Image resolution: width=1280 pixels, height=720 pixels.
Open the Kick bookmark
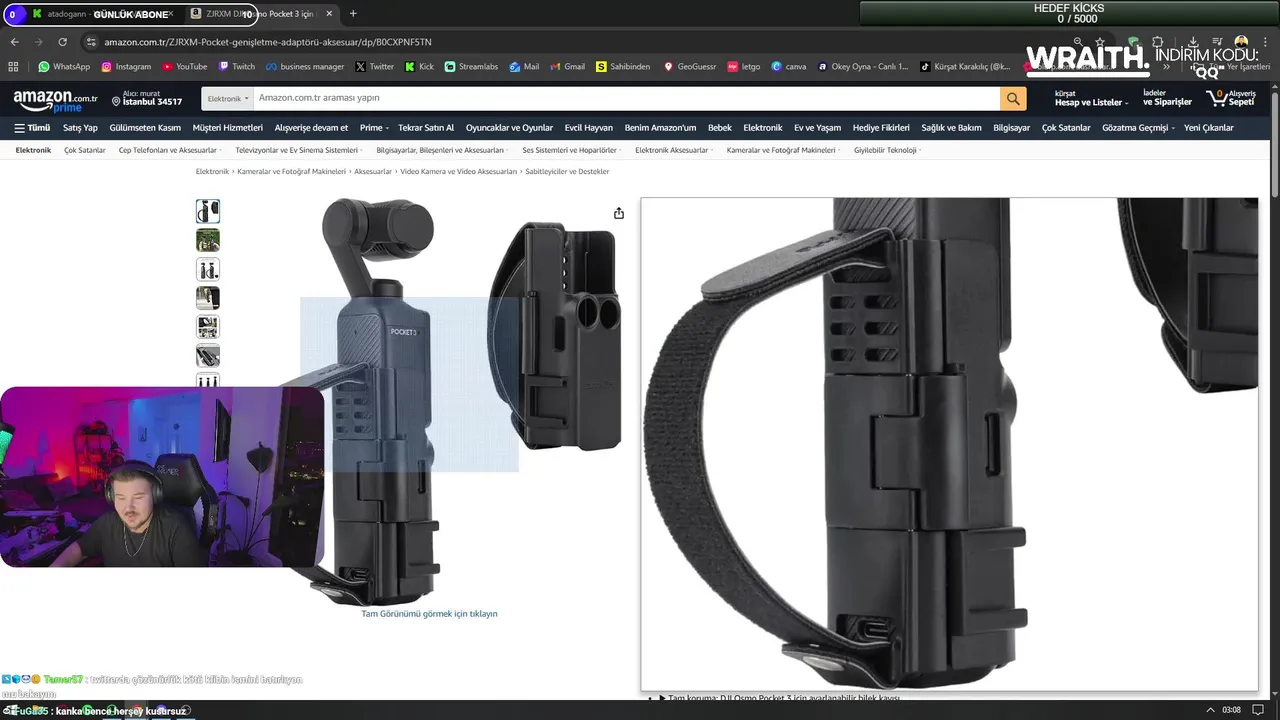pos(420,67)
